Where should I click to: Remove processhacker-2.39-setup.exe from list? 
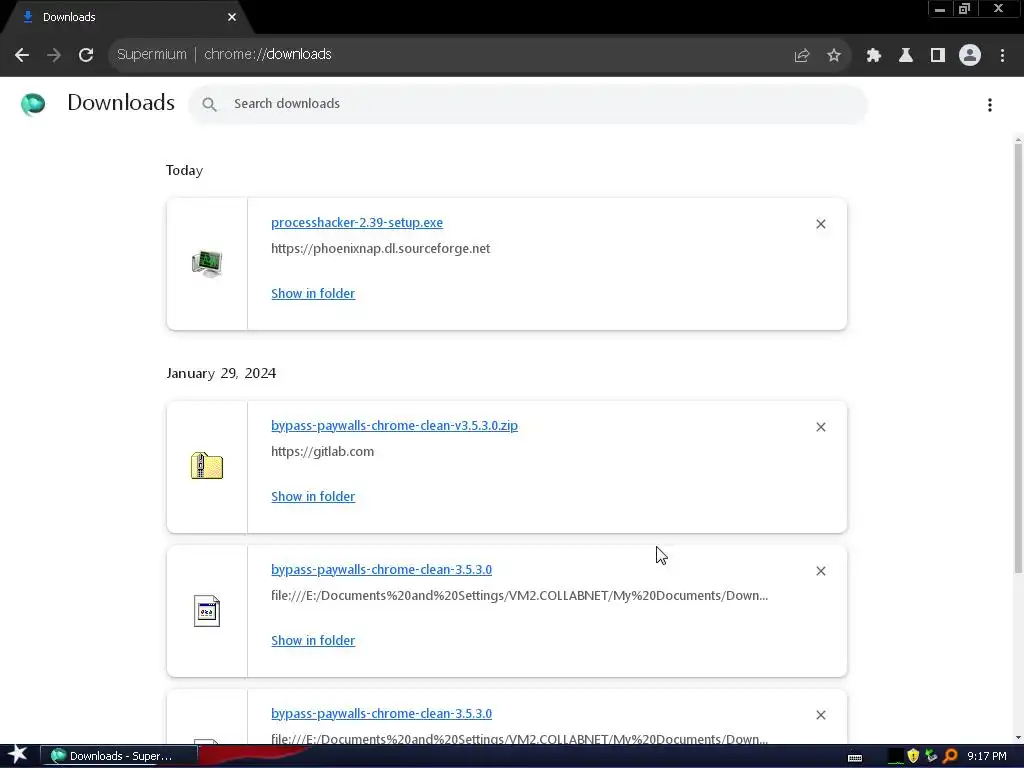[x=821, y=224]
